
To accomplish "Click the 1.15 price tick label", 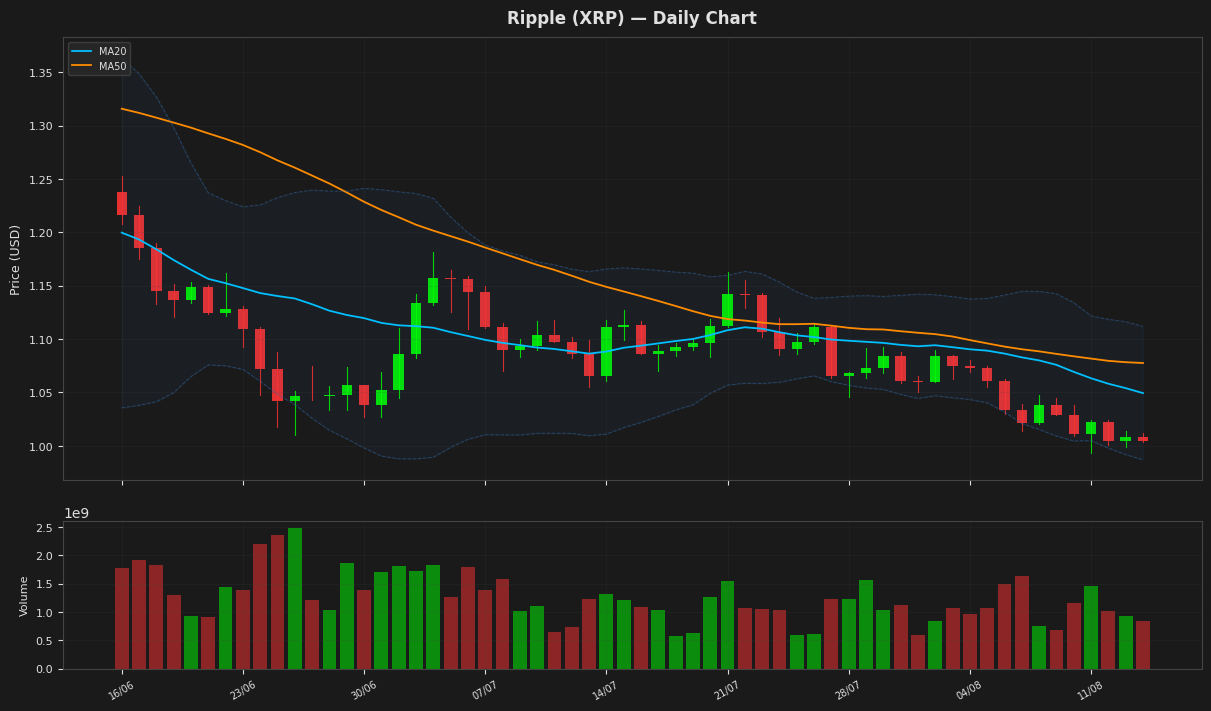I will point(41,287).
